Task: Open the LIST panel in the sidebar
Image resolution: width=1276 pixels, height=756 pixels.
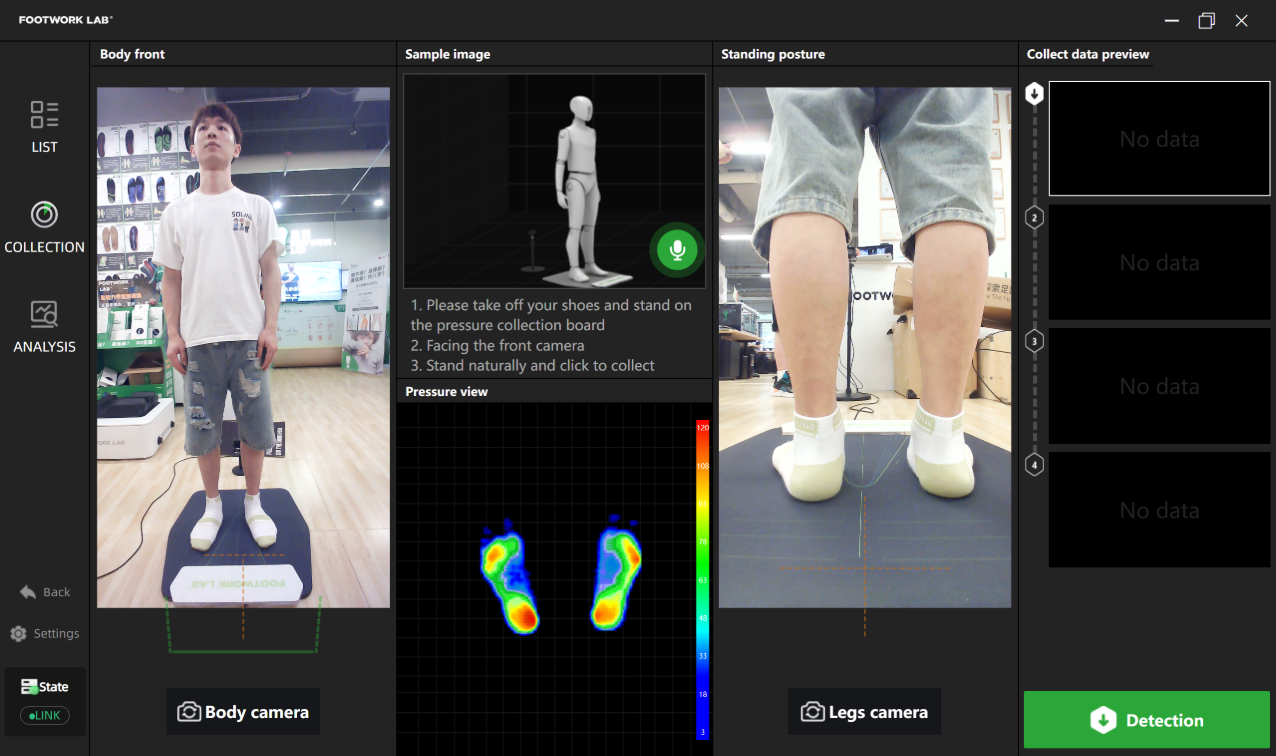Action: point(44,127)
